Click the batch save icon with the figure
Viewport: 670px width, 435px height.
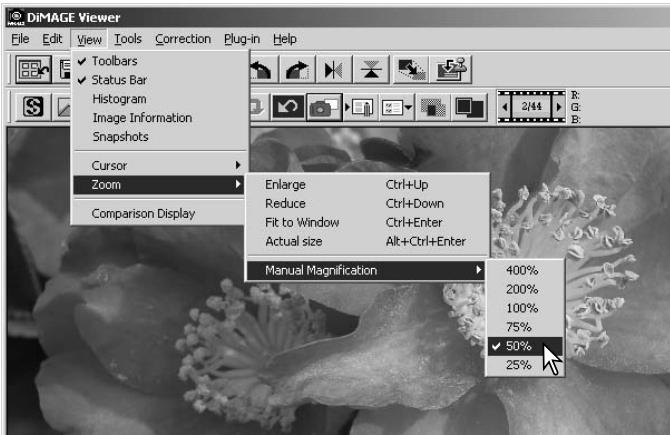pyautogui.click(x=452, y=70)
